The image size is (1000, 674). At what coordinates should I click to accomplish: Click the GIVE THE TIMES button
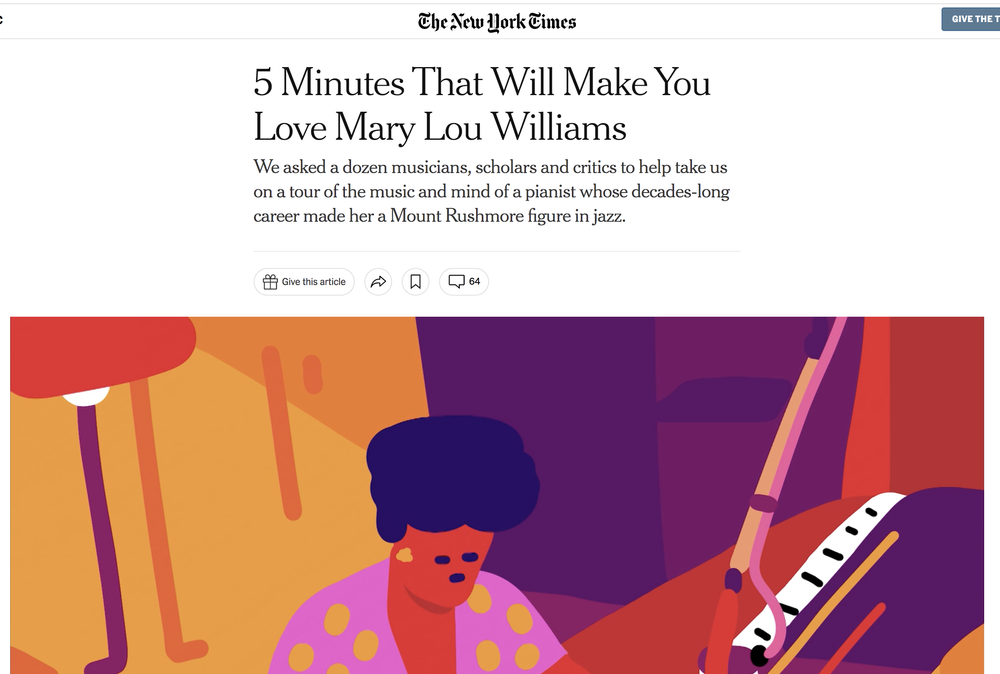tap(971, 19)
